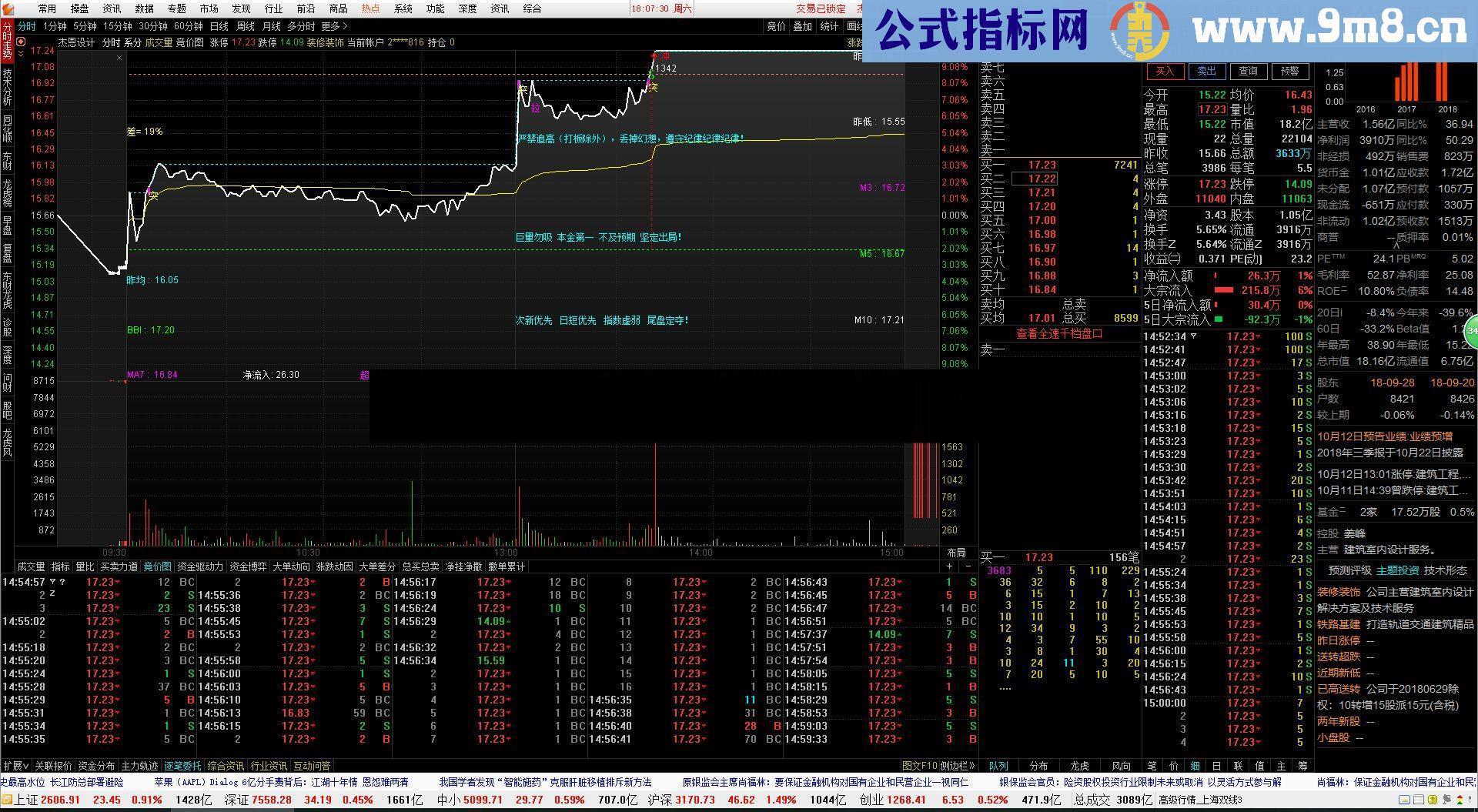Select 分时走势 in the left sidebar
1478x812 pixels.
(x=6, y=42)
